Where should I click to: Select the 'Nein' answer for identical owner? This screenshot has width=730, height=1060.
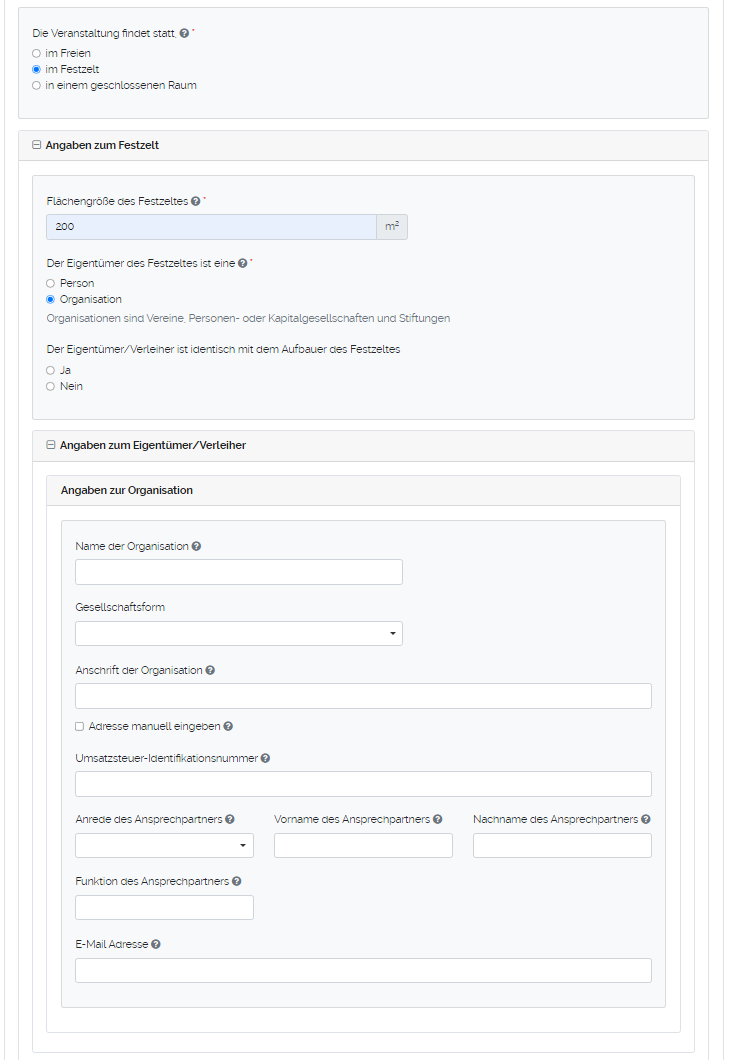click(x=50, y=386)
